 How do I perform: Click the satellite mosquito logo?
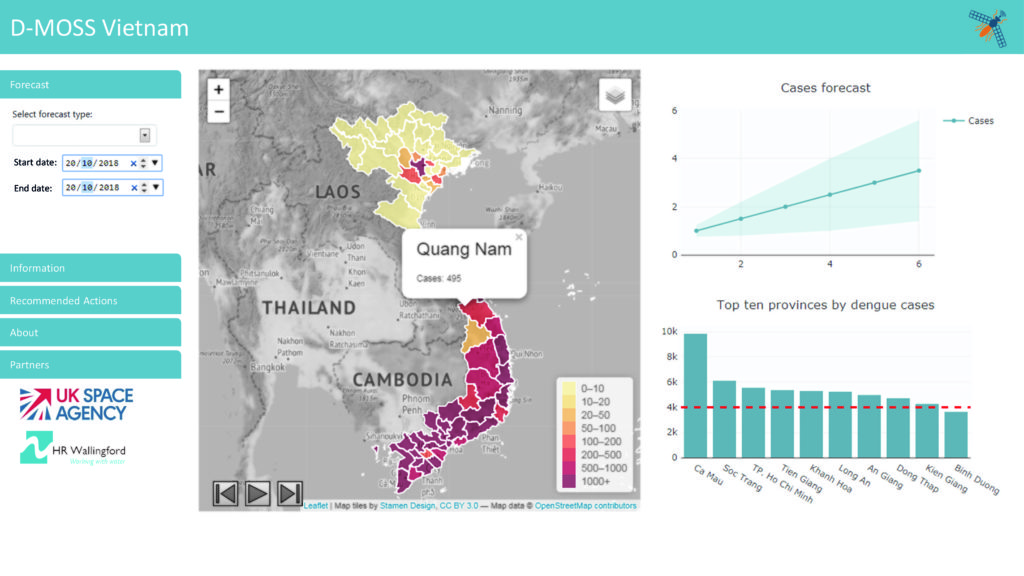pos(989,27)
